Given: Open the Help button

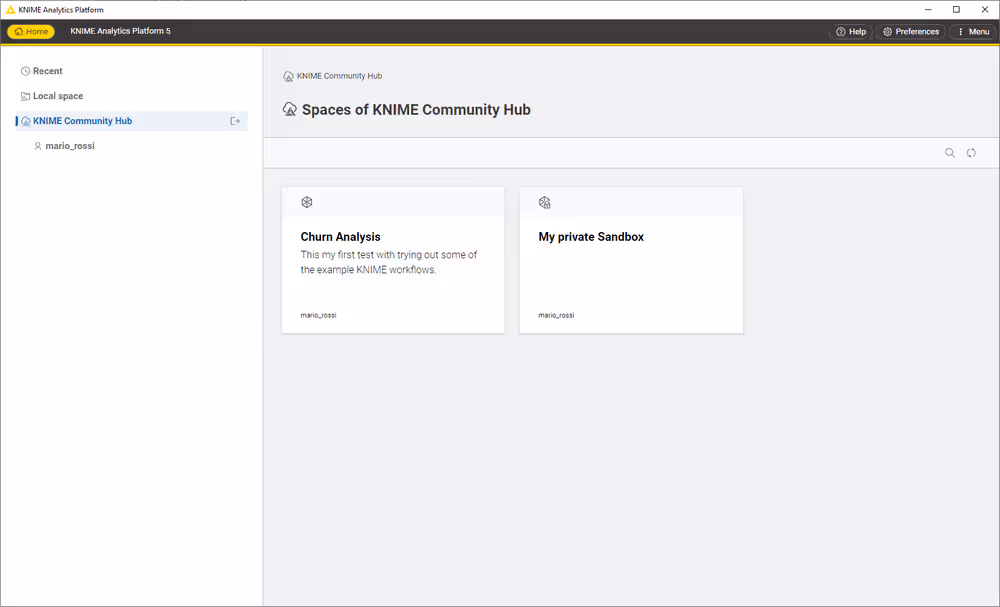Looking at the screenshot, I should (851, 31).
